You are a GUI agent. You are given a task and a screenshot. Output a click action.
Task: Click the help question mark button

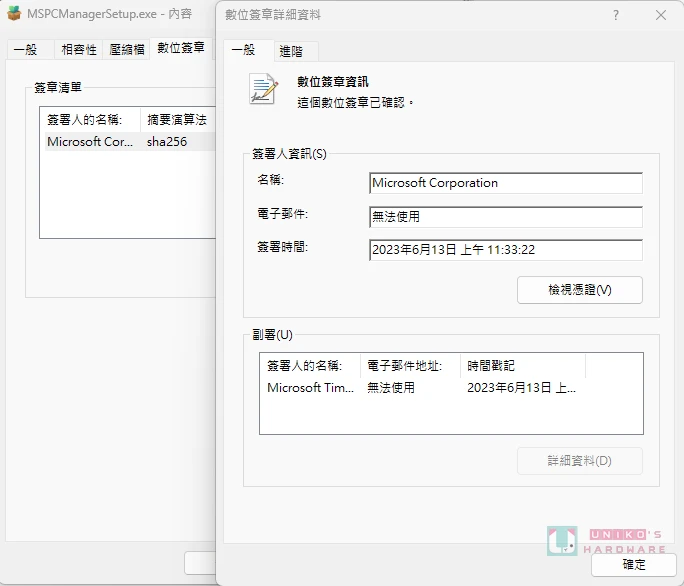616,15
